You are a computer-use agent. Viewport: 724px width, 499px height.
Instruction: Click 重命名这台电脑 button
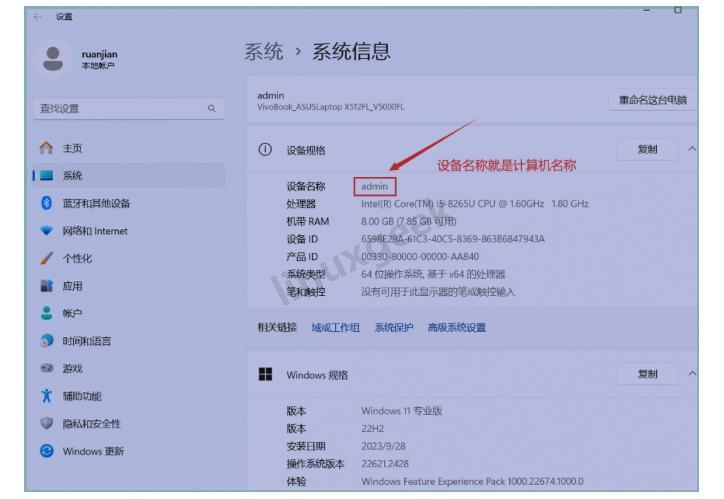652,100
